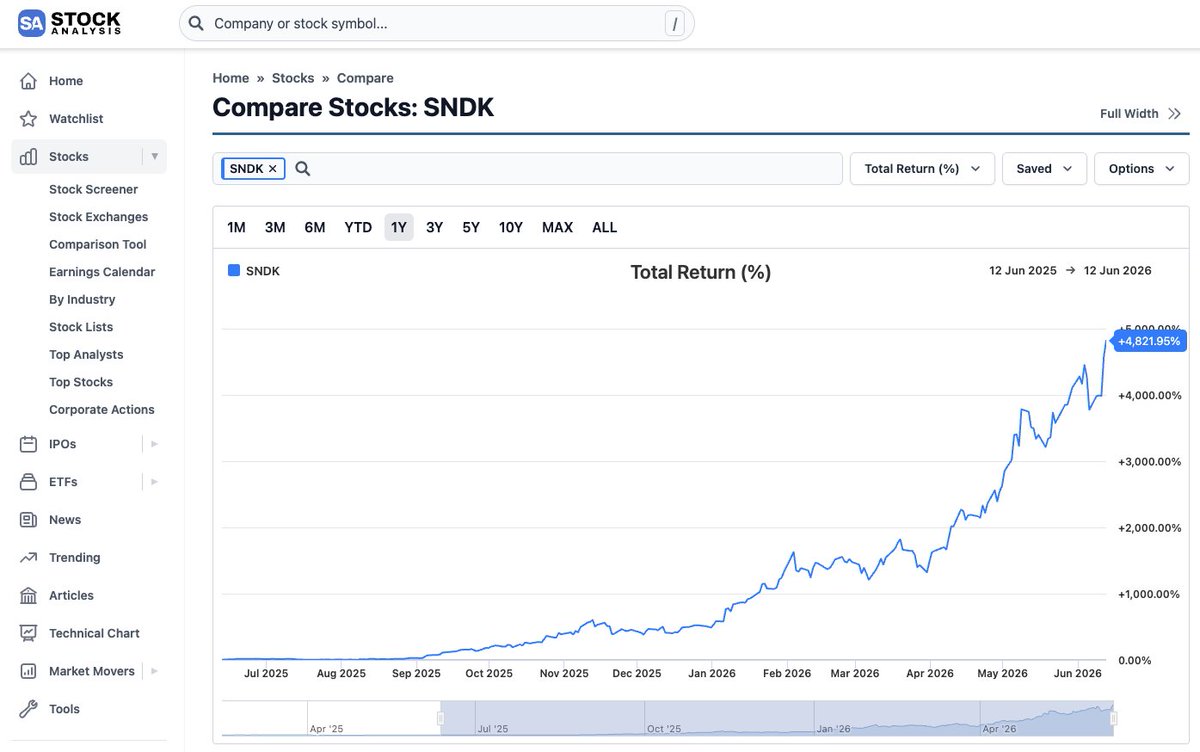Click the left range navigator handle
The height and width of the screenshot is (752, 1200).
(x=440, y=718)
